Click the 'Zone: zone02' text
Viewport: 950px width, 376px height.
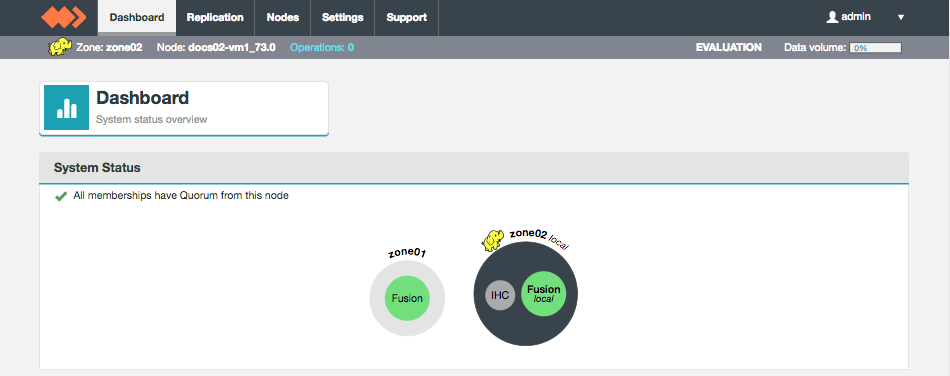tap(109, 47)
